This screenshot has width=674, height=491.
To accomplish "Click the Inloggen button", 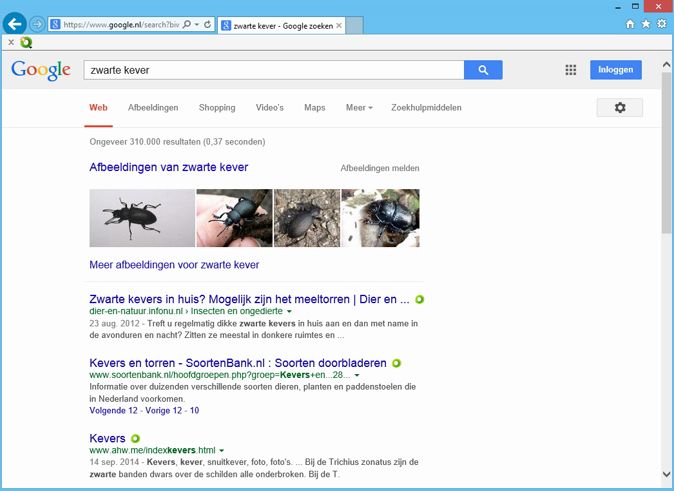I will [x=616, y=70].
